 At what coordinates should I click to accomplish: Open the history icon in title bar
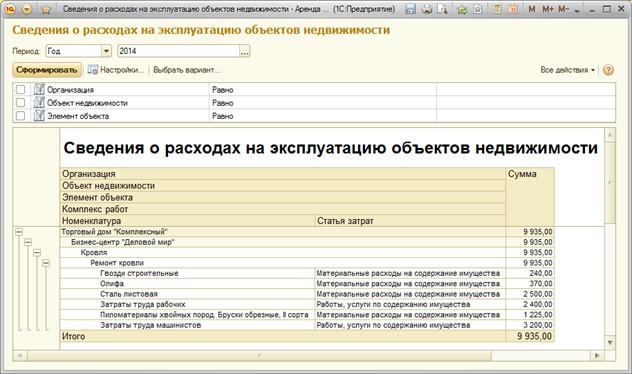478,9
